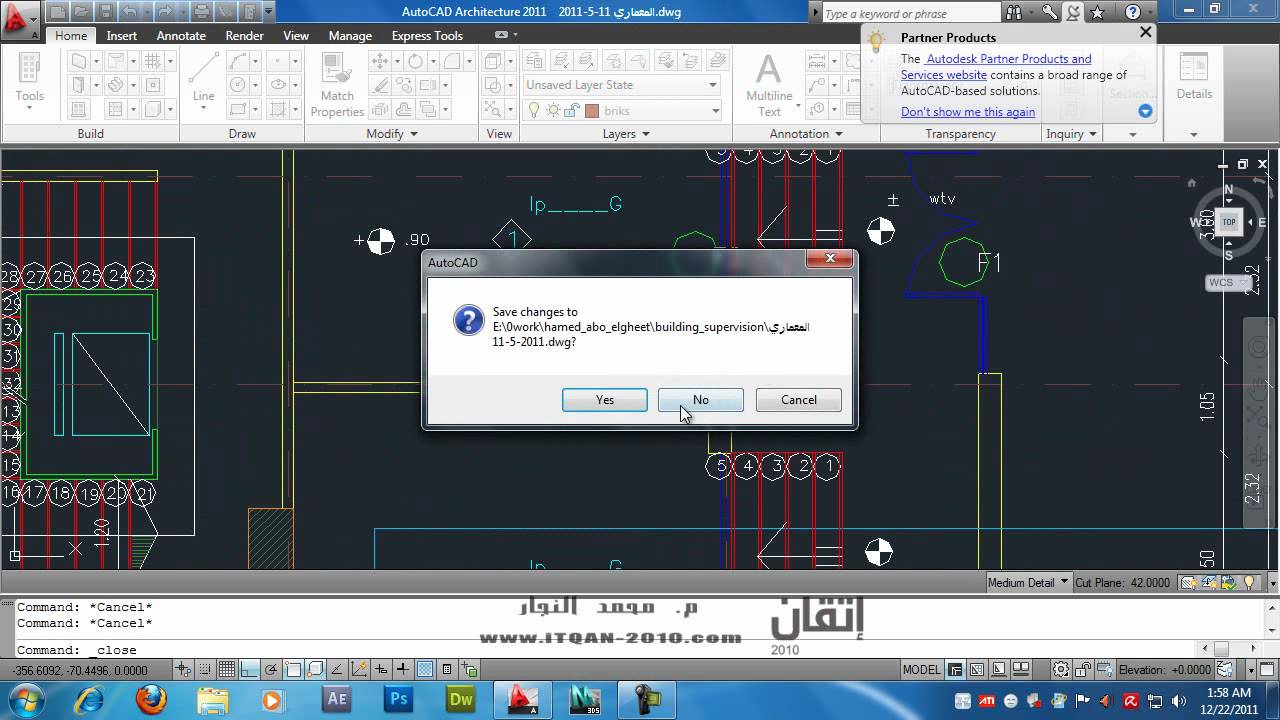Close the Partner Products notification

point(1146,32)
